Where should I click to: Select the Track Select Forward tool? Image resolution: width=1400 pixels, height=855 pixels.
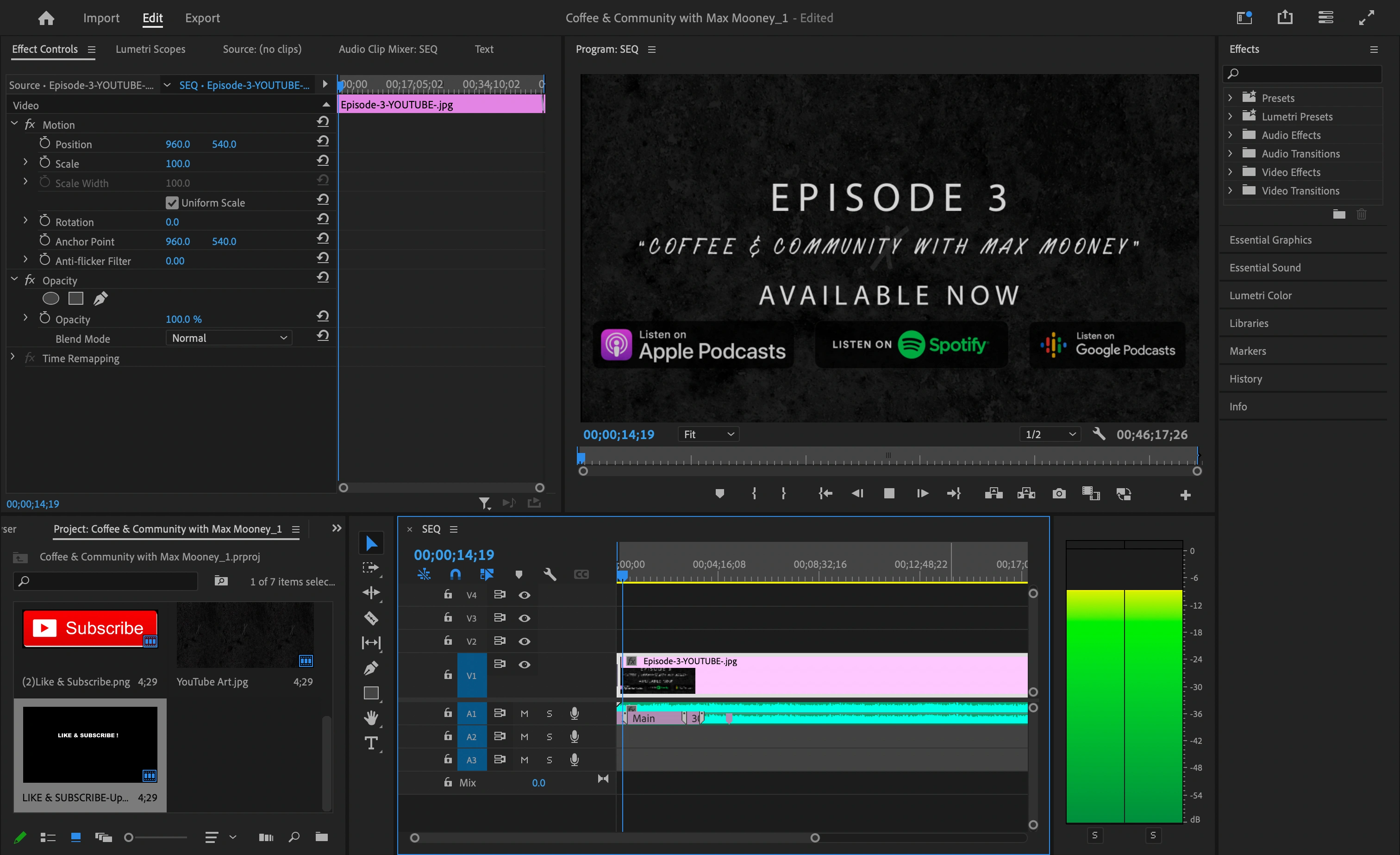[x=371, y=568]
